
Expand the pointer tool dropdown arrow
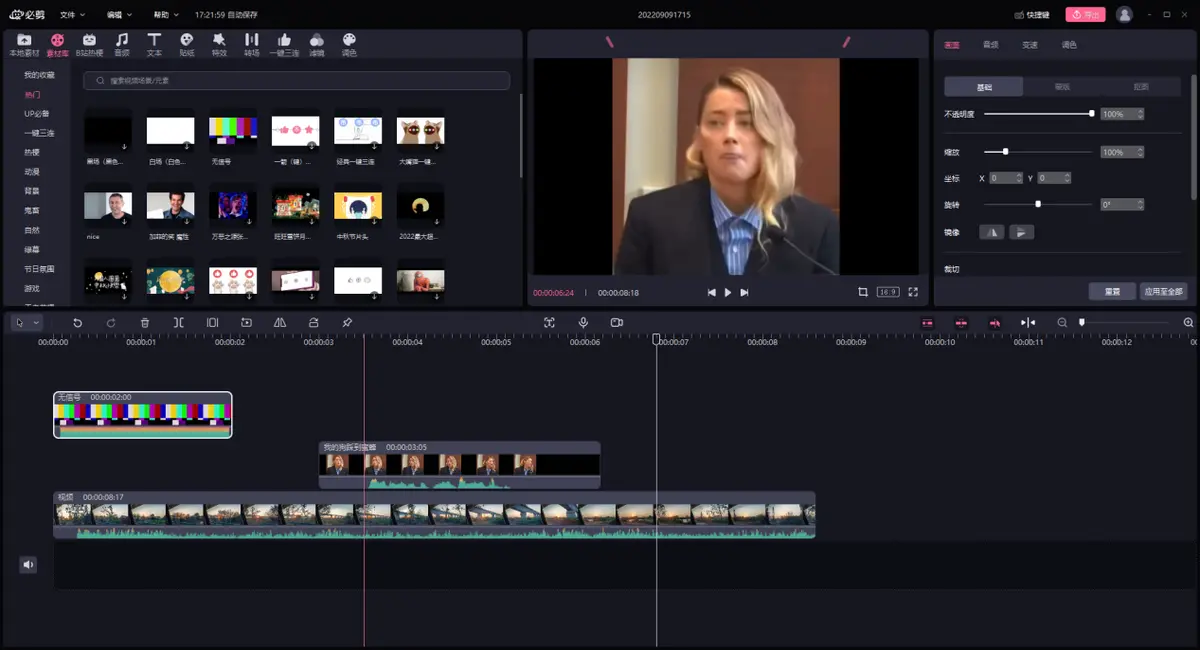coord(37,323)
